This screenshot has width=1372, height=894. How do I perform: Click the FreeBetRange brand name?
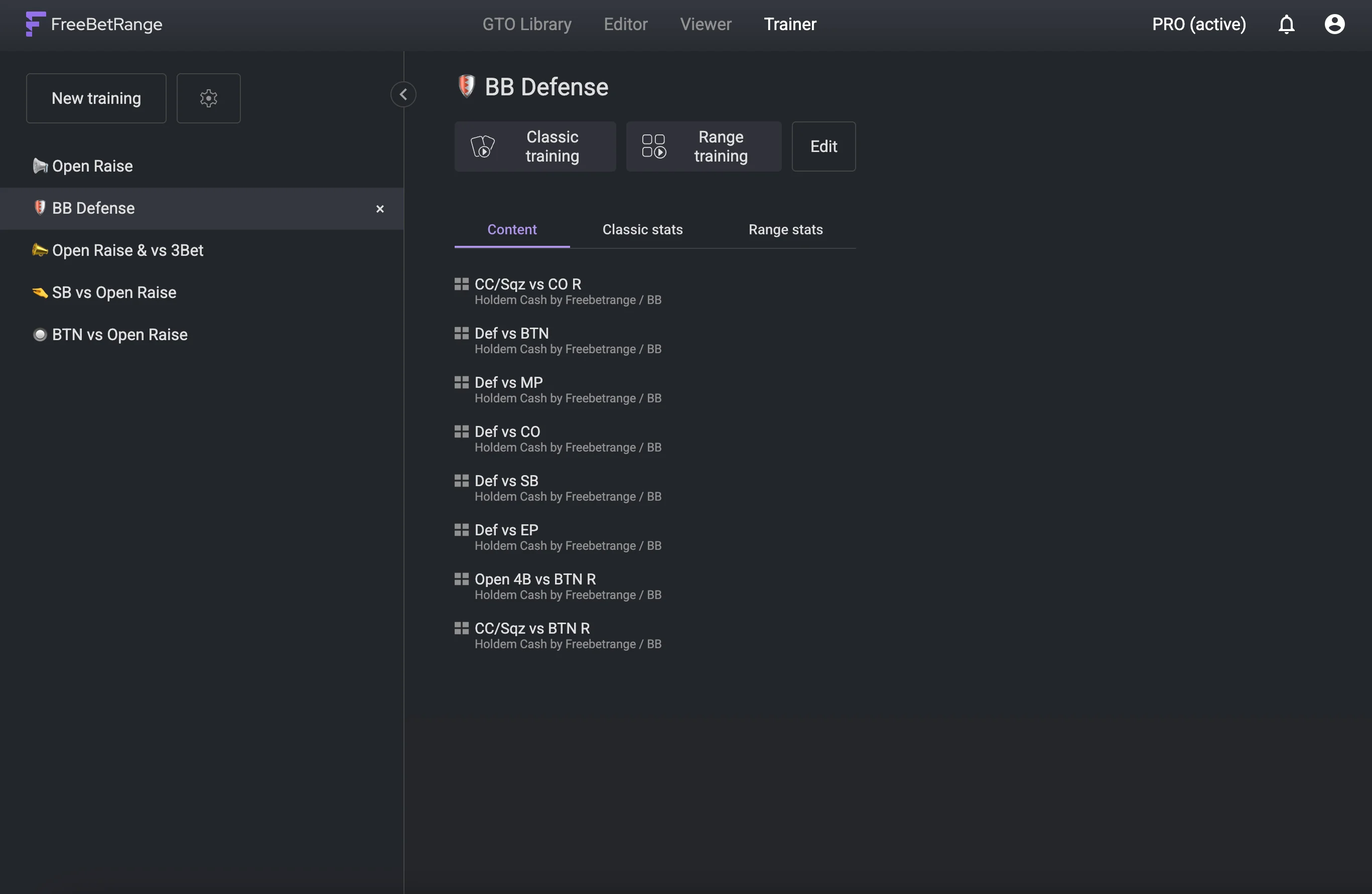pyautogui.click(x=107, y=24)
